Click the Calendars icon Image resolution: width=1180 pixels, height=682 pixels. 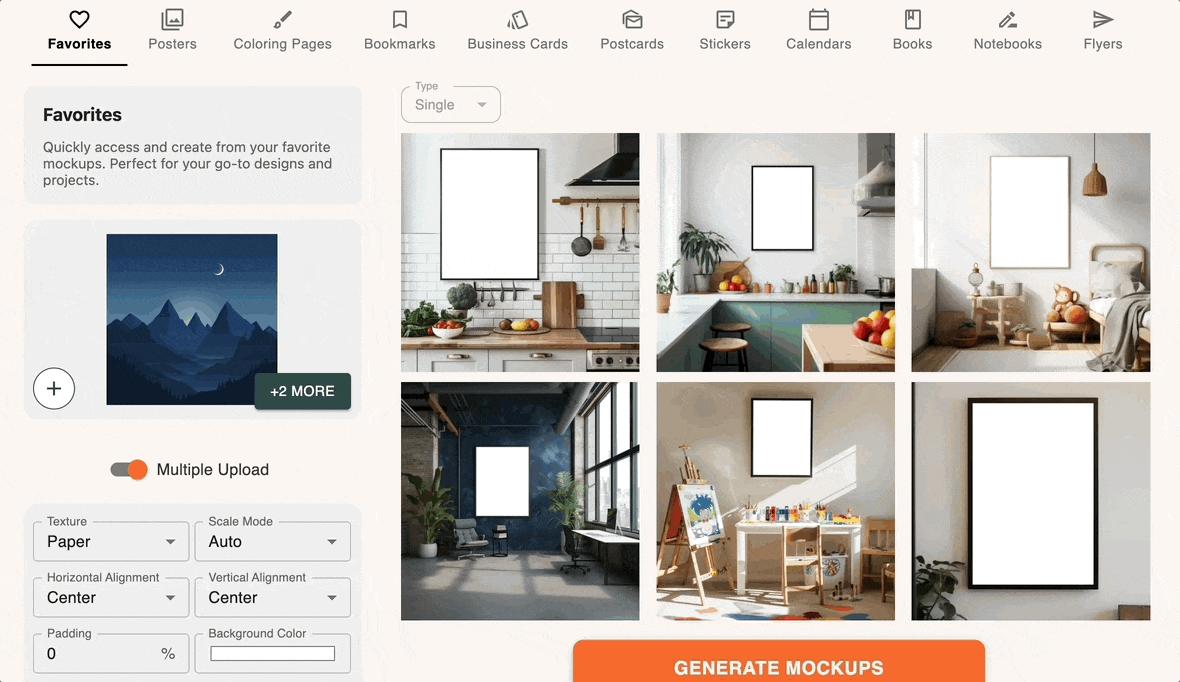click(819, 19)
